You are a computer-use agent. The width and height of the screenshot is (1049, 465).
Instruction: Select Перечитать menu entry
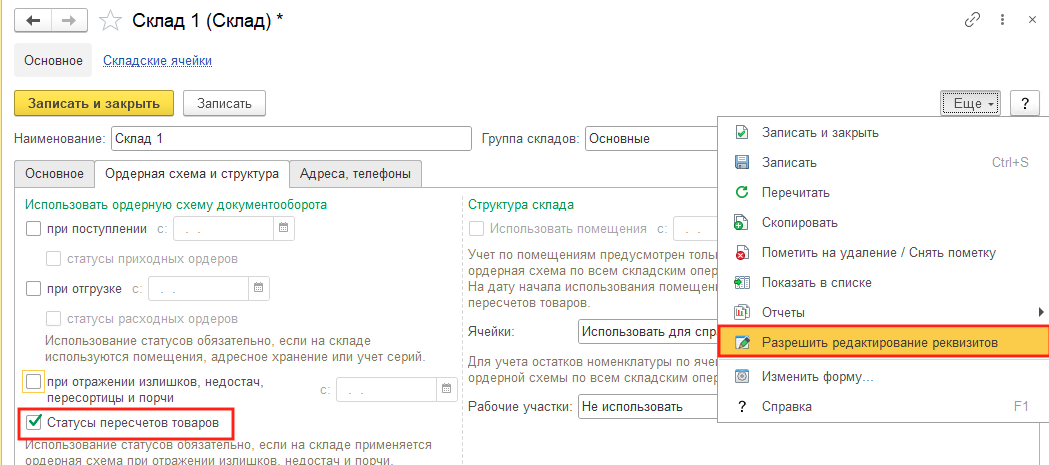tap(883, 193)
